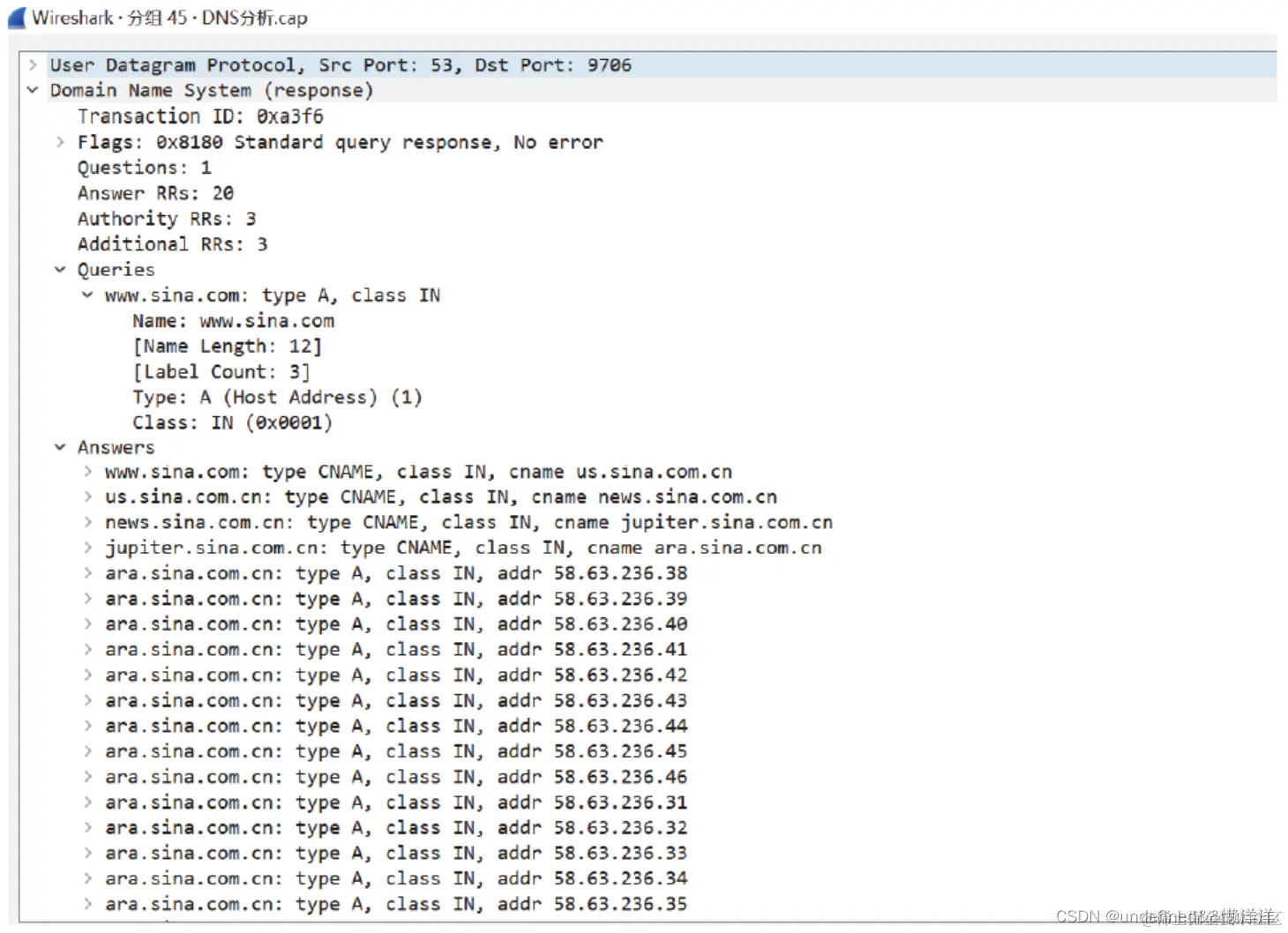The width and height of the screenshot is (1288, 933).
Task: Click the Wireshark fin icon in title bar
Action: coord(16,18)
